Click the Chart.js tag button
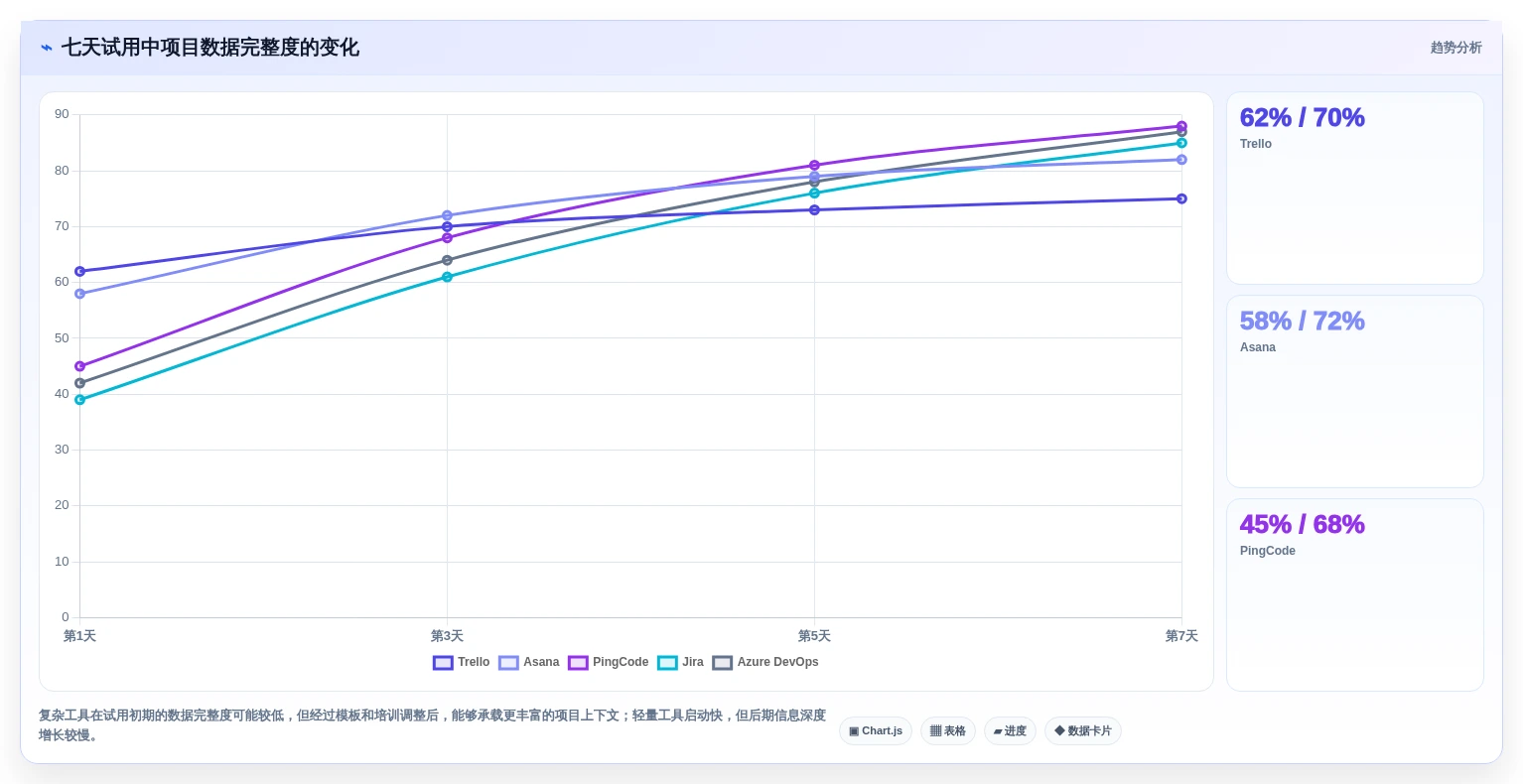Image resolution: width=1523 pixels, height=784 pixels. pyautogui.click(x=876, y=731)
